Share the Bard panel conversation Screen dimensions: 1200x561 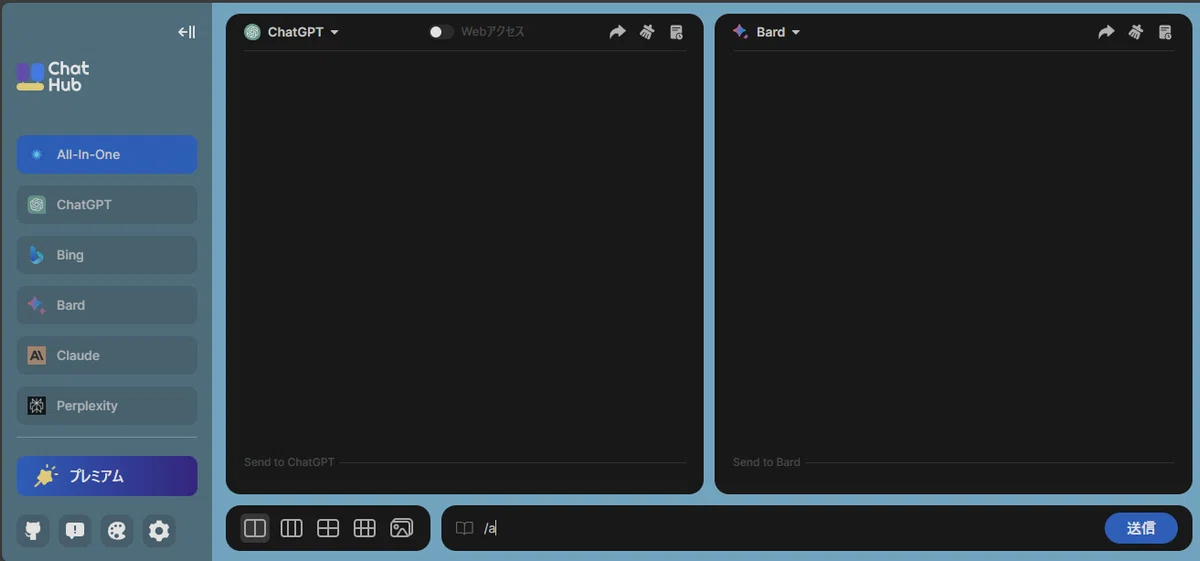1106,32
